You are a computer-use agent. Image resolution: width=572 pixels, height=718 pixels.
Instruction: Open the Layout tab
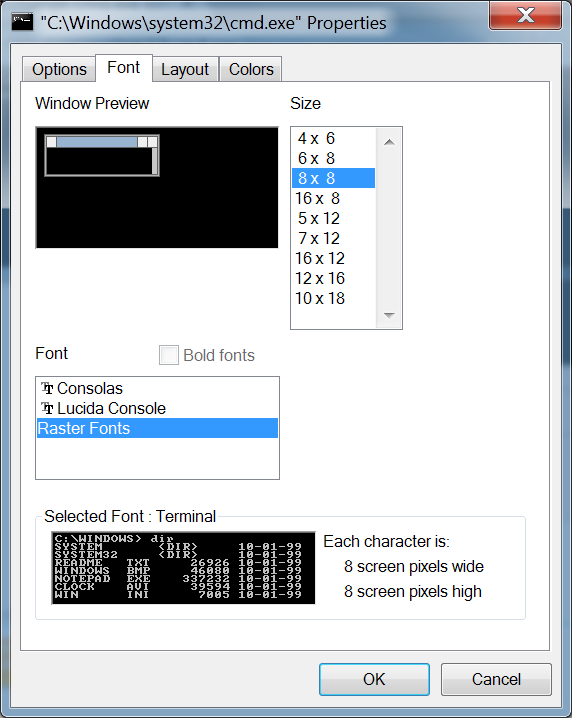[185, 69]
